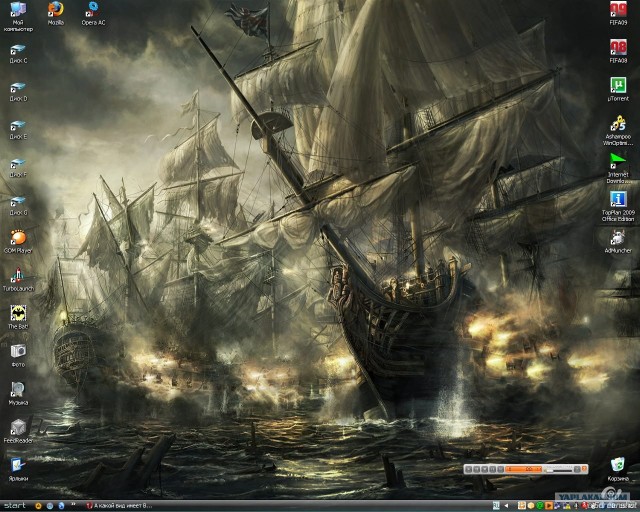Click the green round tray icon
The width and height of the screenshot is (640, 512).
pyautogui.click(x=540, y=506)
